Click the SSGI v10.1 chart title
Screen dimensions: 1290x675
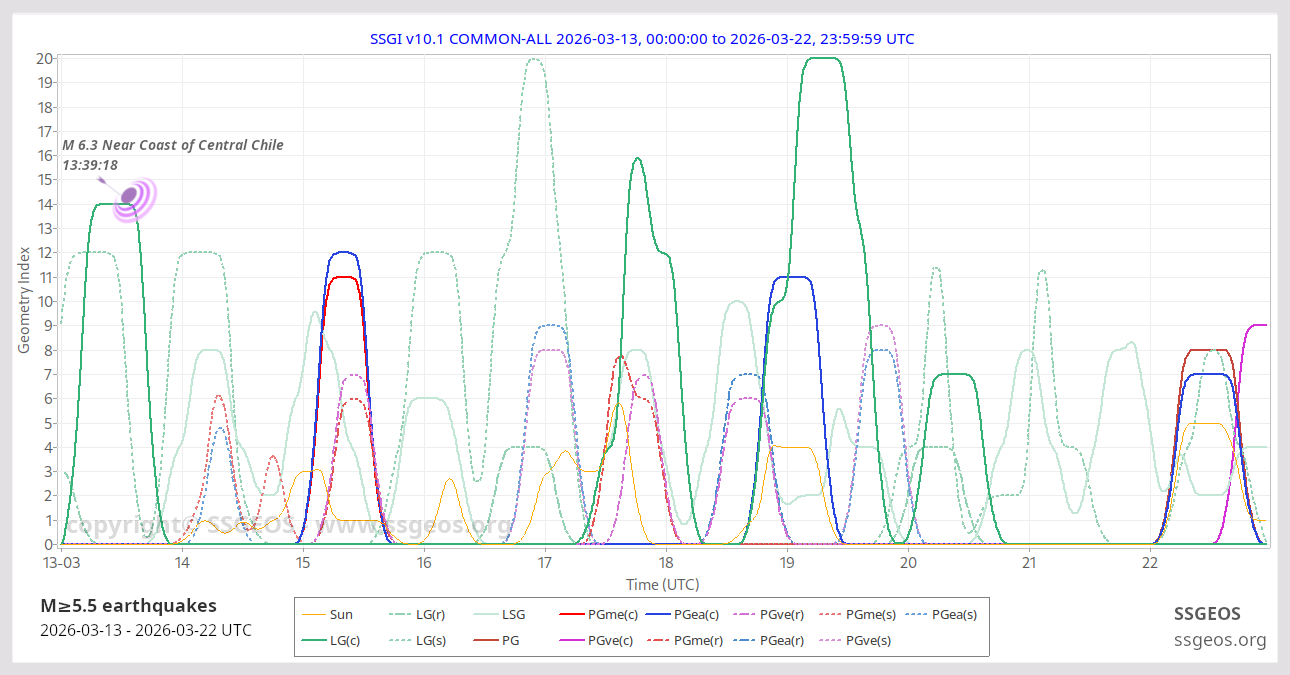tap(642, 39)
